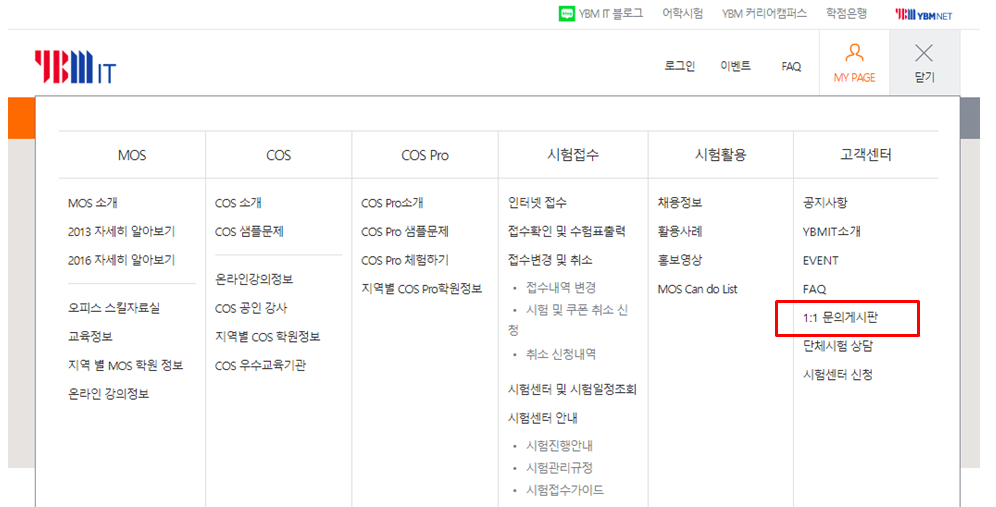Open YBM 커리어캠퍼스 link

[x=764, y=13]
